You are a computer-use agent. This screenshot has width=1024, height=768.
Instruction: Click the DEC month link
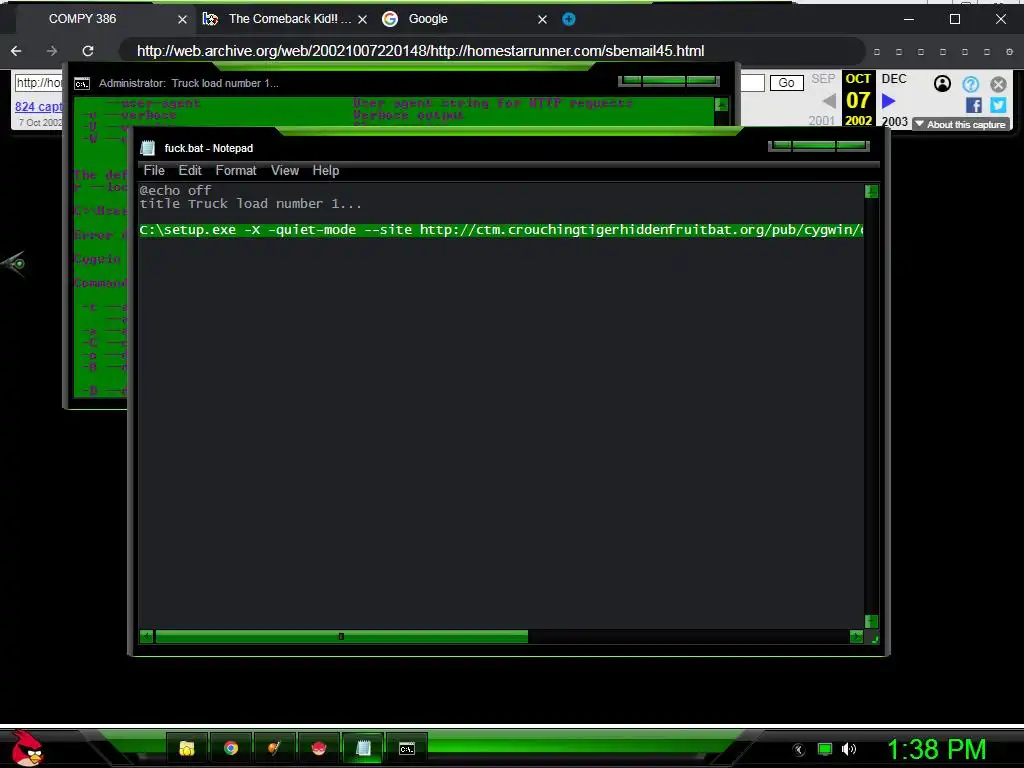point(894,79)
